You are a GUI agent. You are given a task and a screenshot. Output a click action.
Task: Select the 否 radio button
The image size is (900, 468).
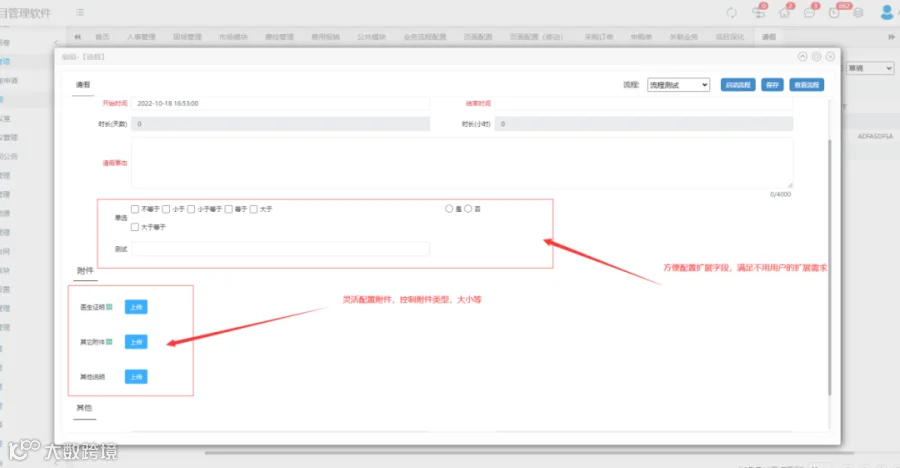(468, 209)
